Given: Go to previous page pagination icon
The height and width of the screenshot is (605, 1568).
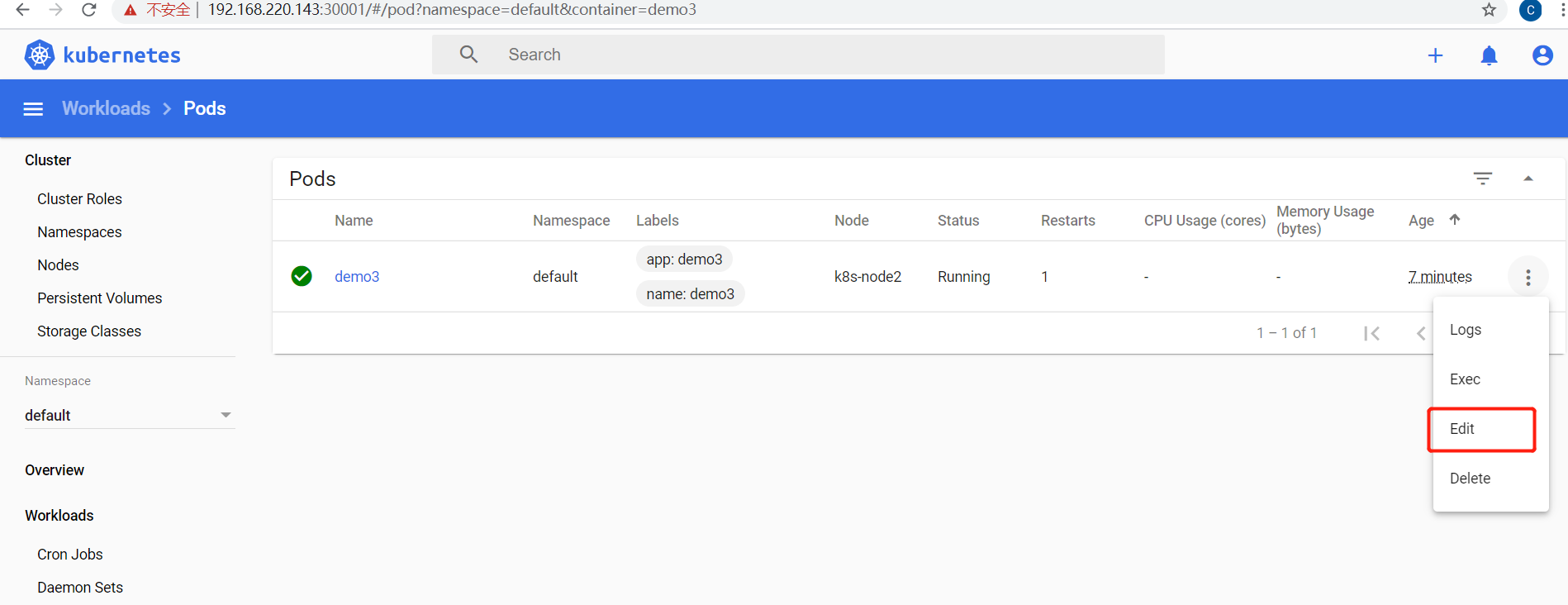Looking at the screenshot, I should point(1421,333).
